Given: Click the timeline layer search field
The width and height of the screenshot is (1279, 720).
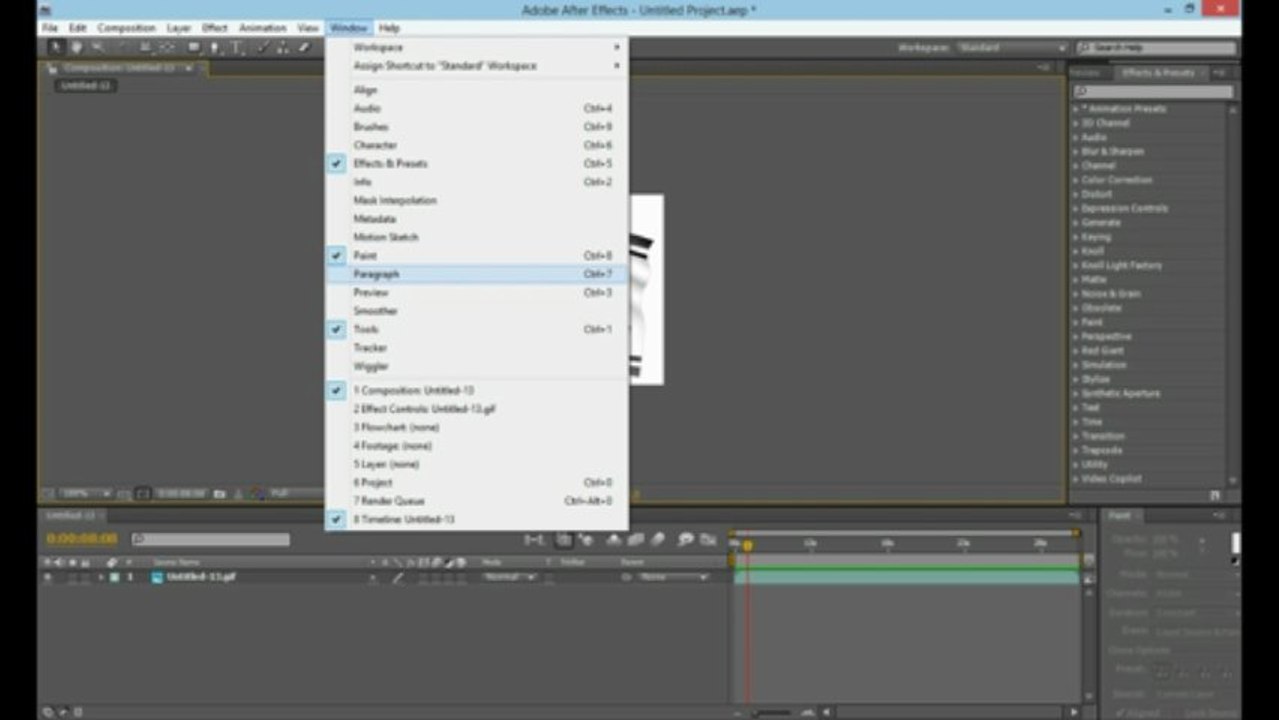Looking at the screenshot, I should click(210, 539).
